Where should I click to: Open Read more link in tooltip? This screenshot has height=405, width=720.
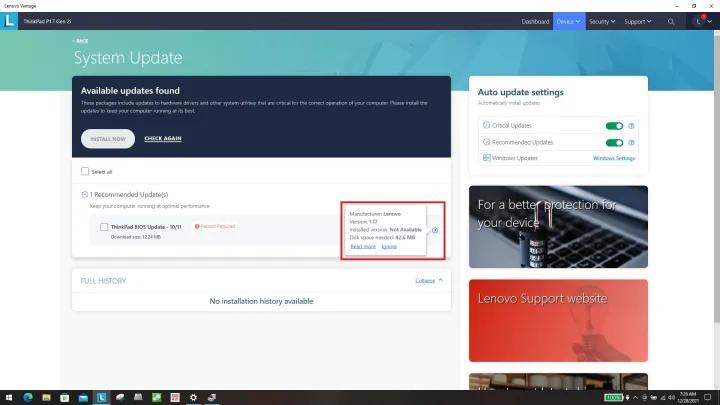pyautogui.click(x=363, y=247)
